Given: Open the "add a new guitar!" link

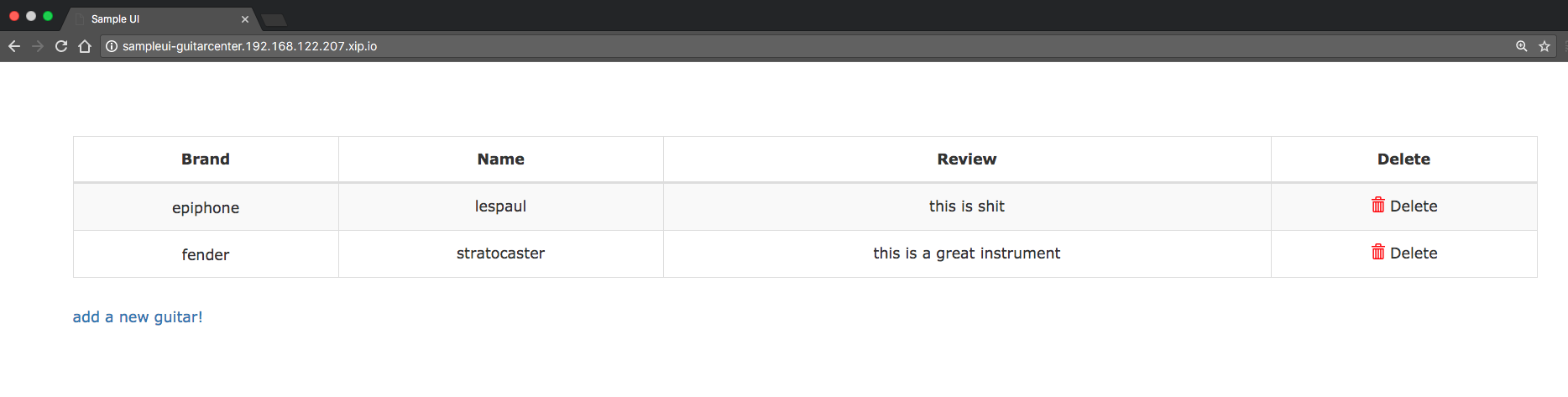Looking at the screenshot, I should pos(138,317).
